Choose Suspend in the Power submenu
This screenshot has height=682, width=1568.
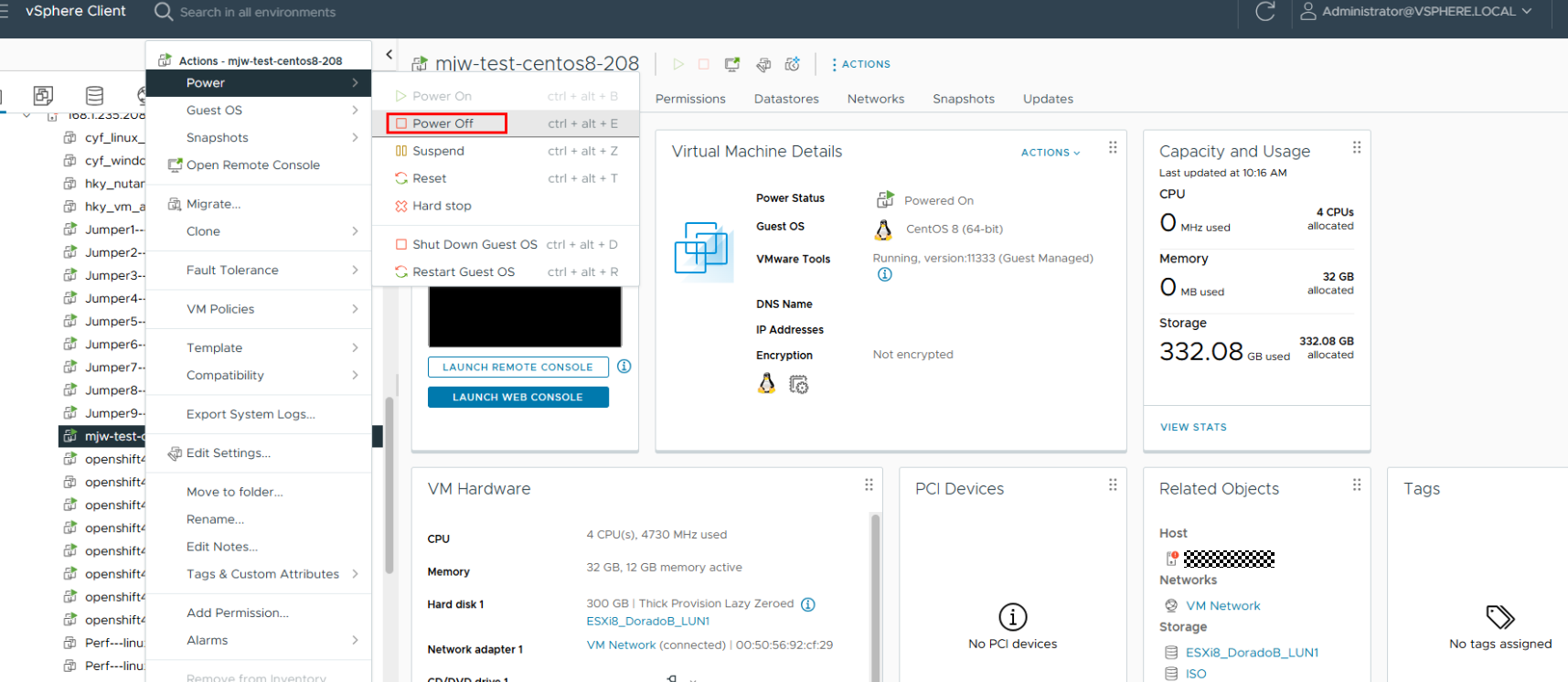506,151
